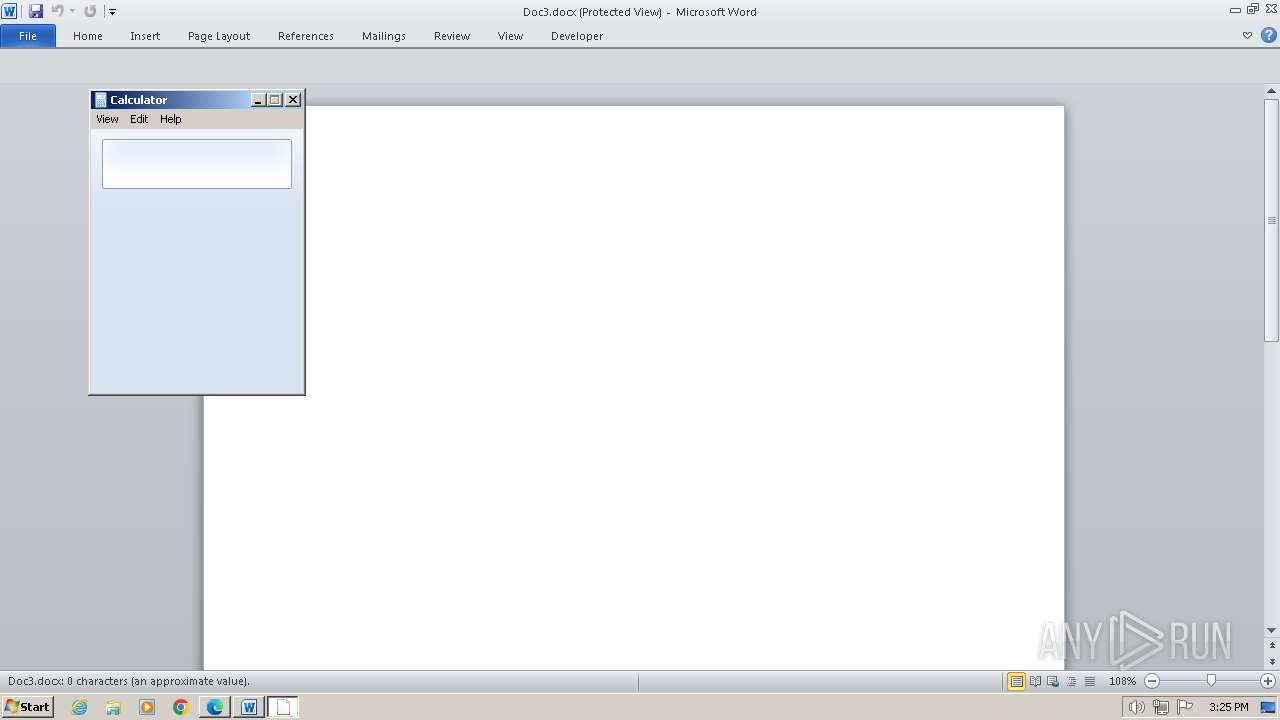Launch Google Chrome from taskbar
Viewport: 1280px width, 720px height.
181,707
